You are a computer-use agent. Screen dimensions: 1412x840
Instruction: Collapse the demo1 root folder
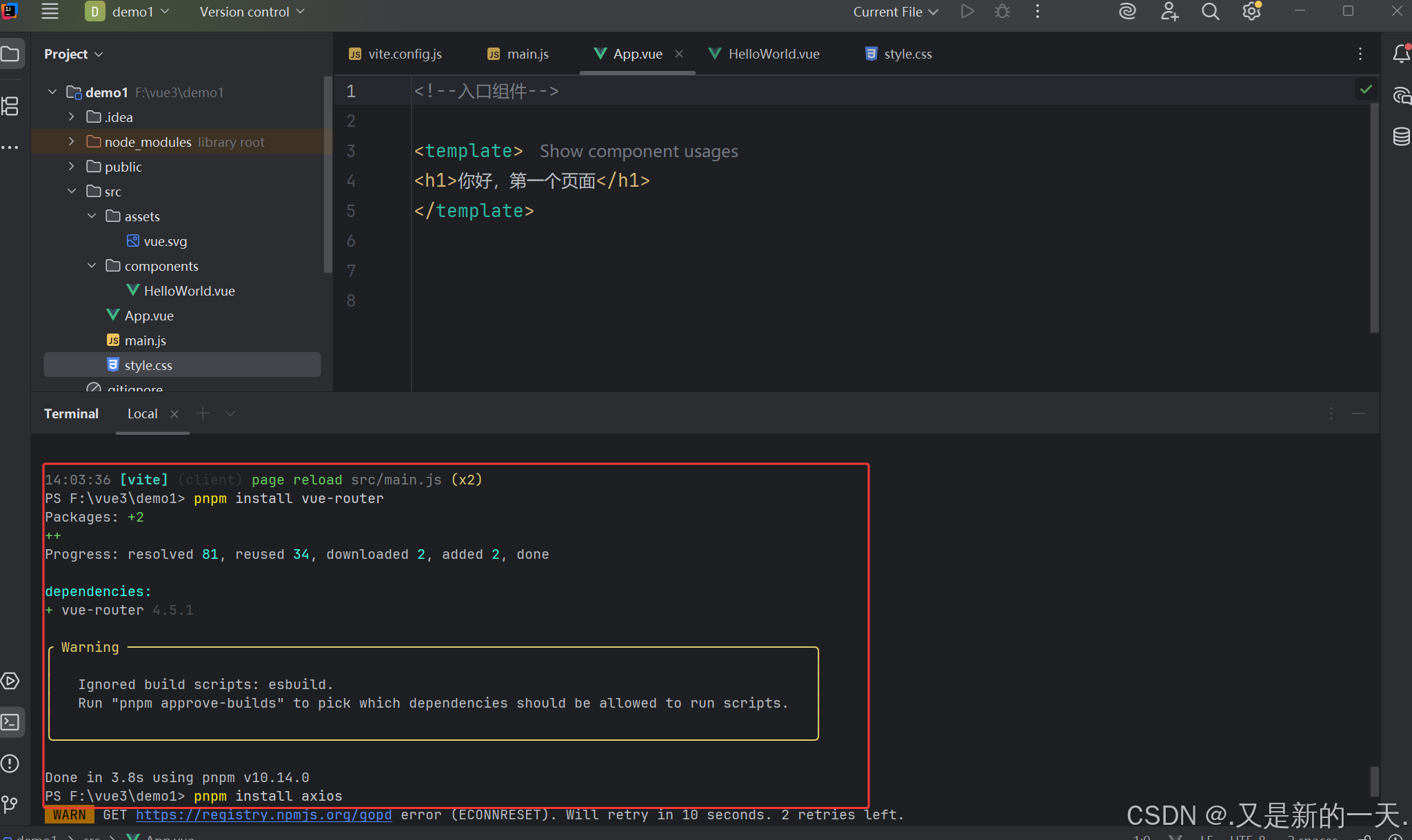52,92
